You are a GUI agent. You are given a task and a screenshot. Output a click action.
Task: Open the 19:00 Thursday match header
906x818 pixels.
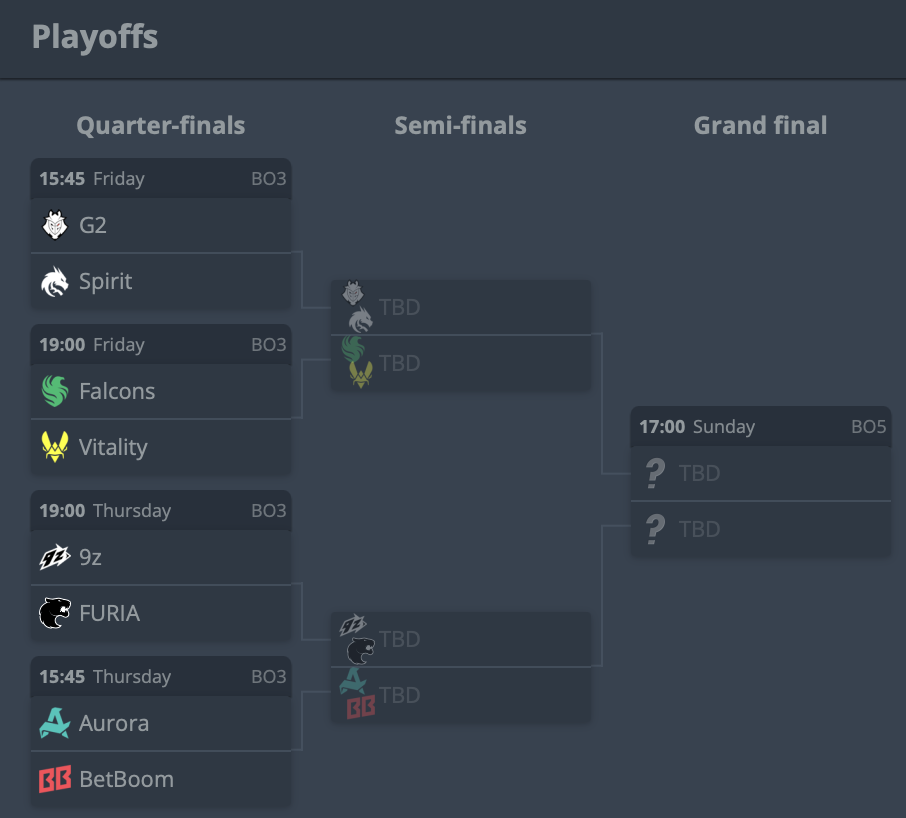161,511
